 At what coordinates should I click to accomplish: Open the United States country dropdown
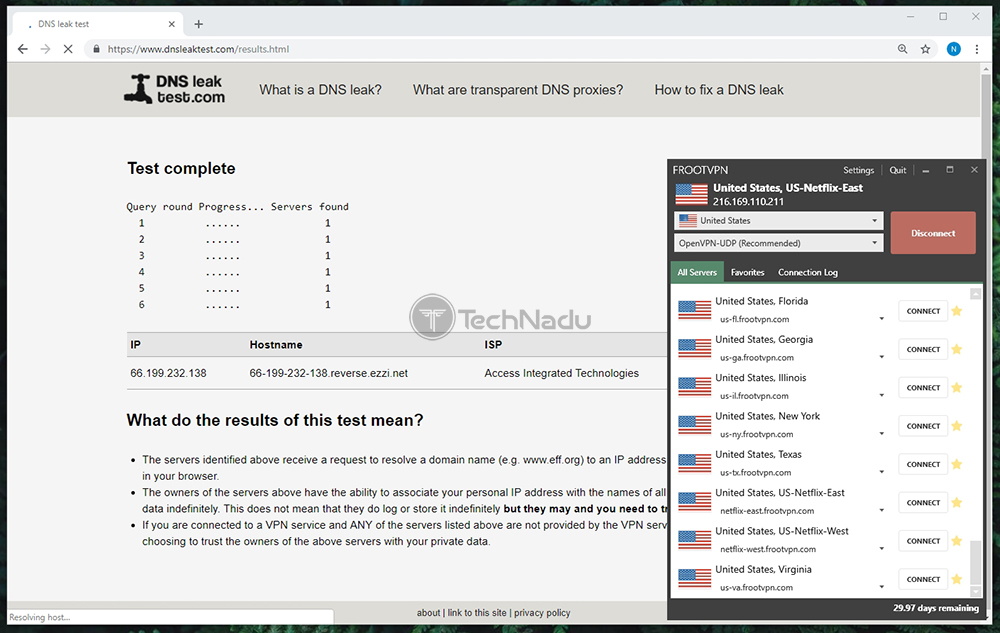(x=779, y=221)
